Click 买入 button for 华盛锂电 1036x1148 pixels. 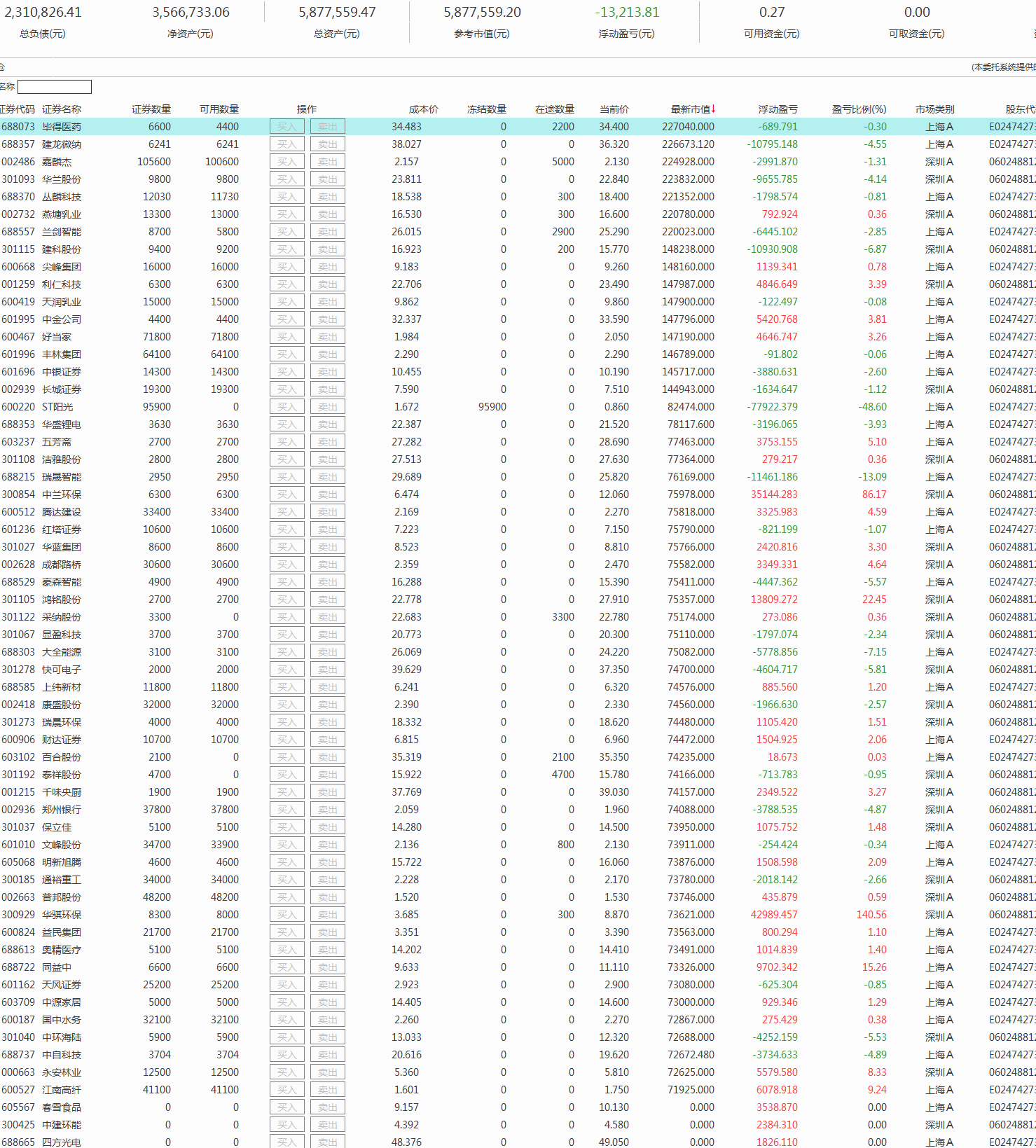287,424
